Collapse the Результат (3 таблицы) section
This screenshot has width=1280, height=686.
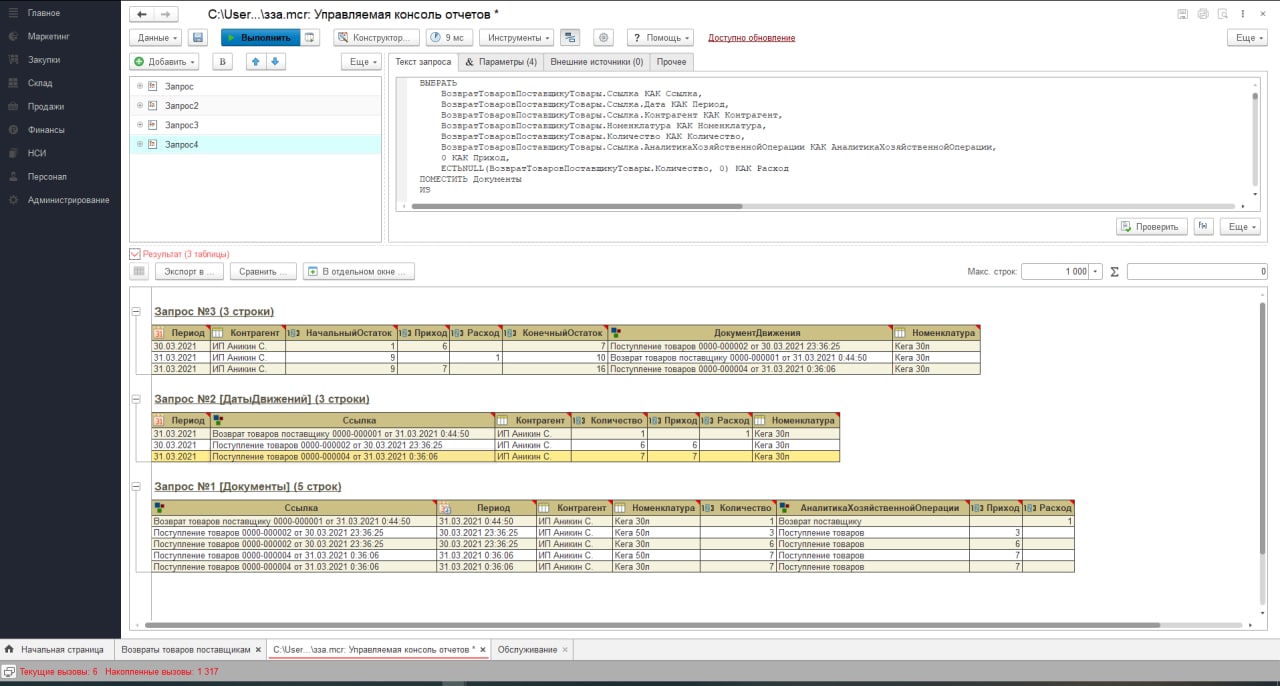tap(135, 254)
